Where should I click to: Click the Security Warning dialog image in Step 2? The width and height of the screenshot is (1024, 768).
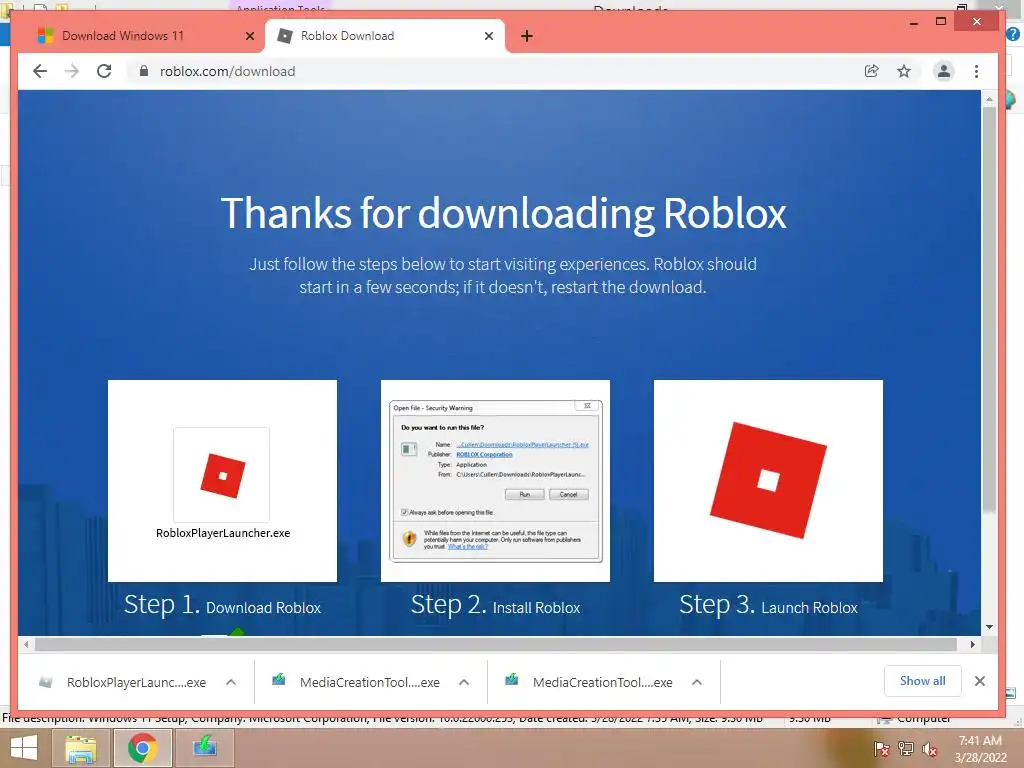tap(496, 481)
